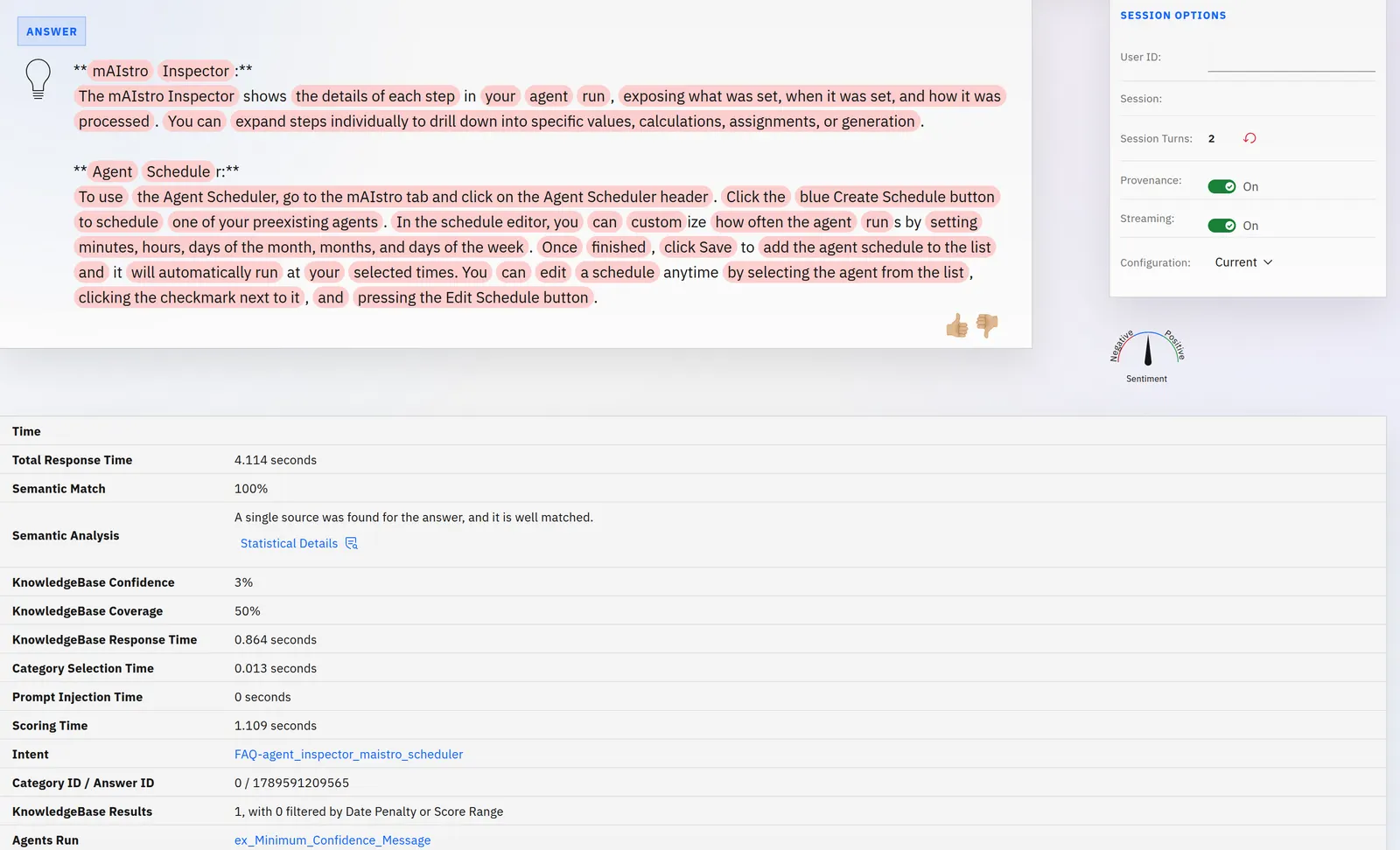Image resolution: width=1400 pixels, height=850 pixels.
Task: Turn off the Provenance toggle
Action: (x=1221, y=186)
